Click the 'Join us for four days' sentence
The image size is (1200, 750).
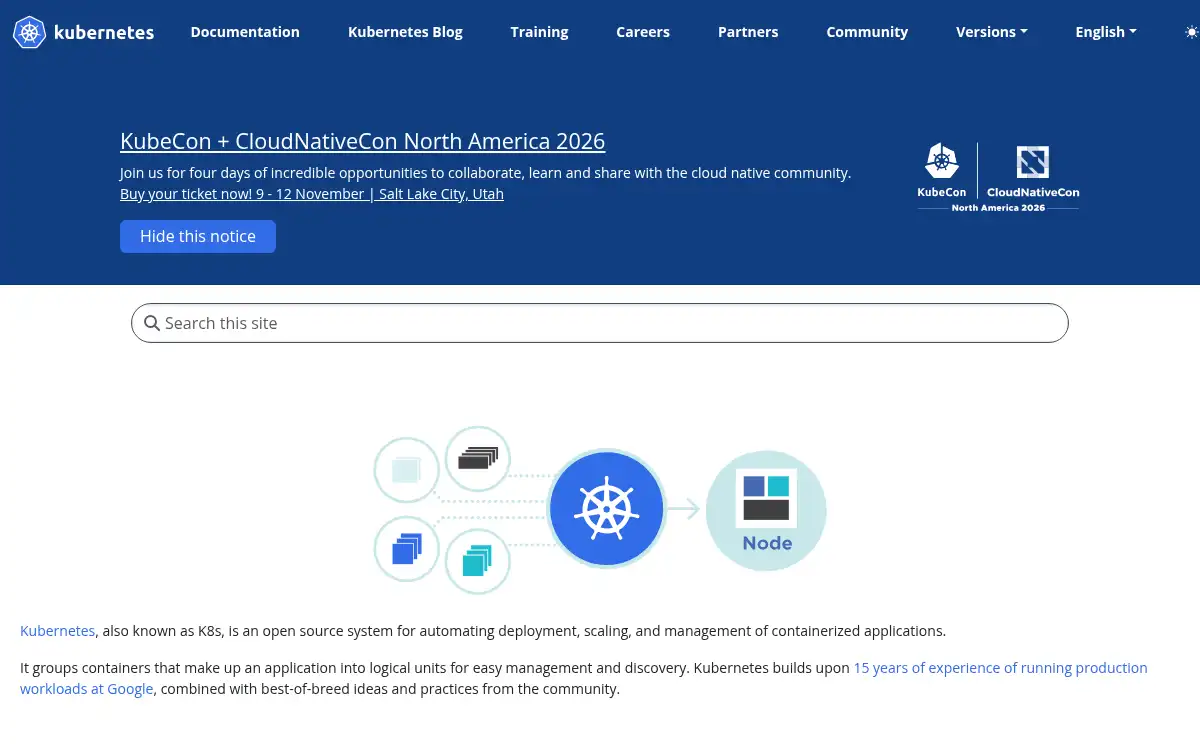485,173
